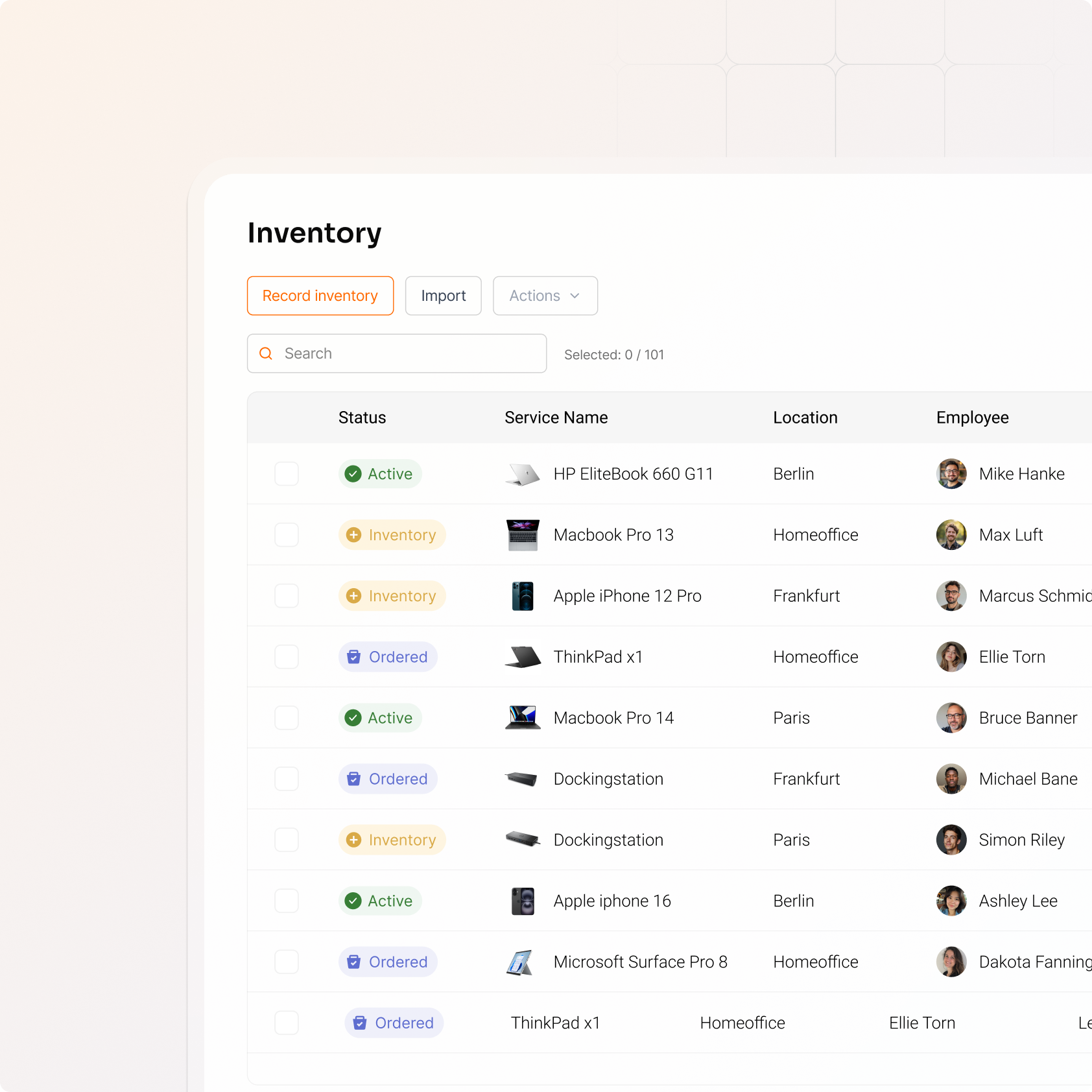
Task: Tick the checkbox for HP EliteBook 660 G11
Action: [287, 474]
